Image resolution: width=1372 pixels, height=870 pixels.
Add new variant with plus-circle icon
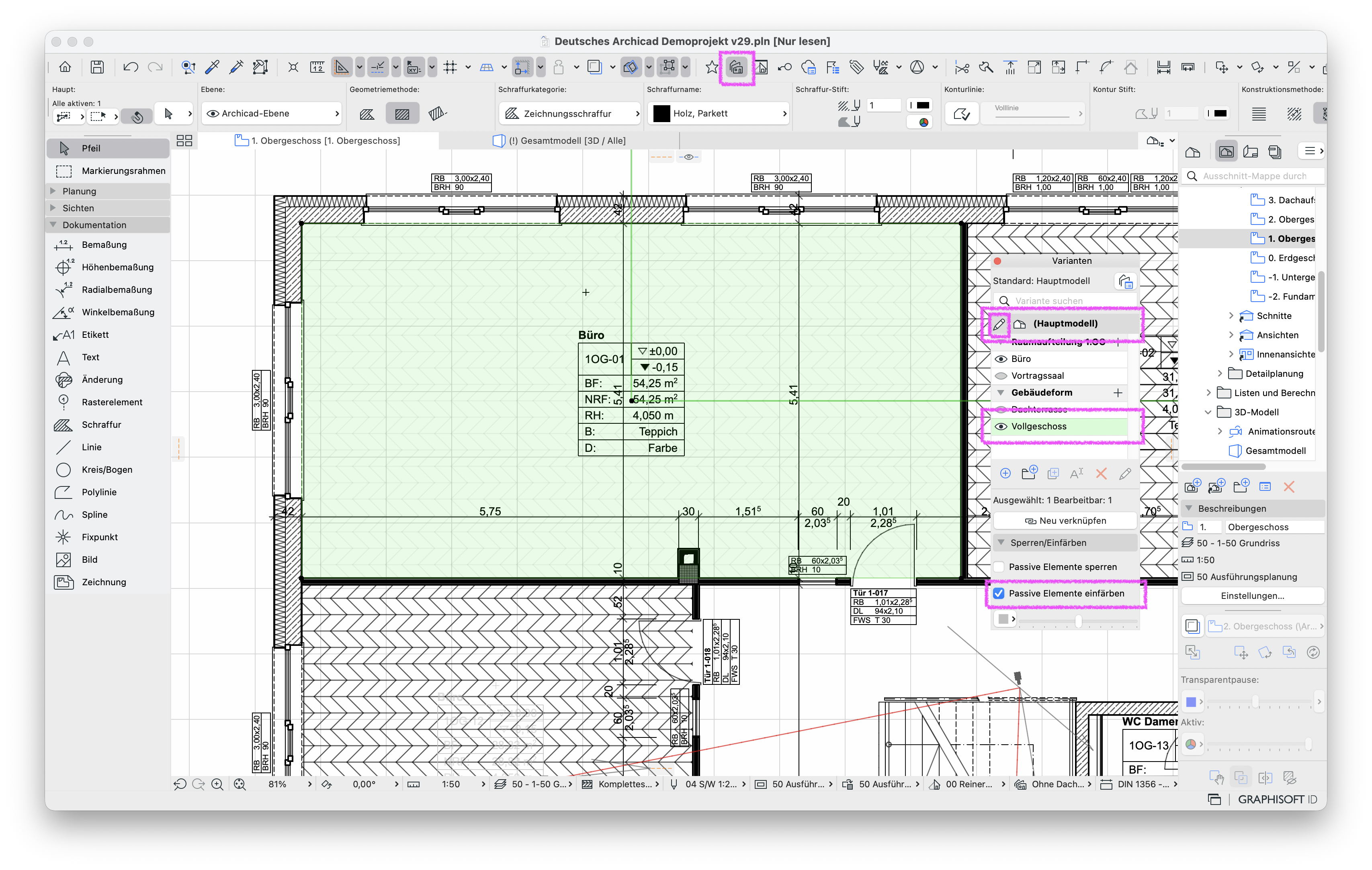tap(1005, 474)
